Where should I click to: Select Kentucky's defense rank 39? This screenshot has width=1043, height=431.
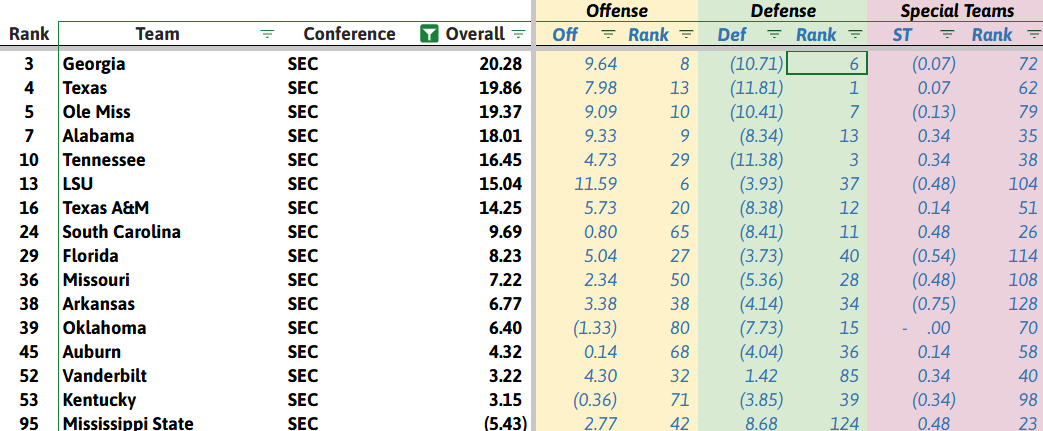point(849,400)
